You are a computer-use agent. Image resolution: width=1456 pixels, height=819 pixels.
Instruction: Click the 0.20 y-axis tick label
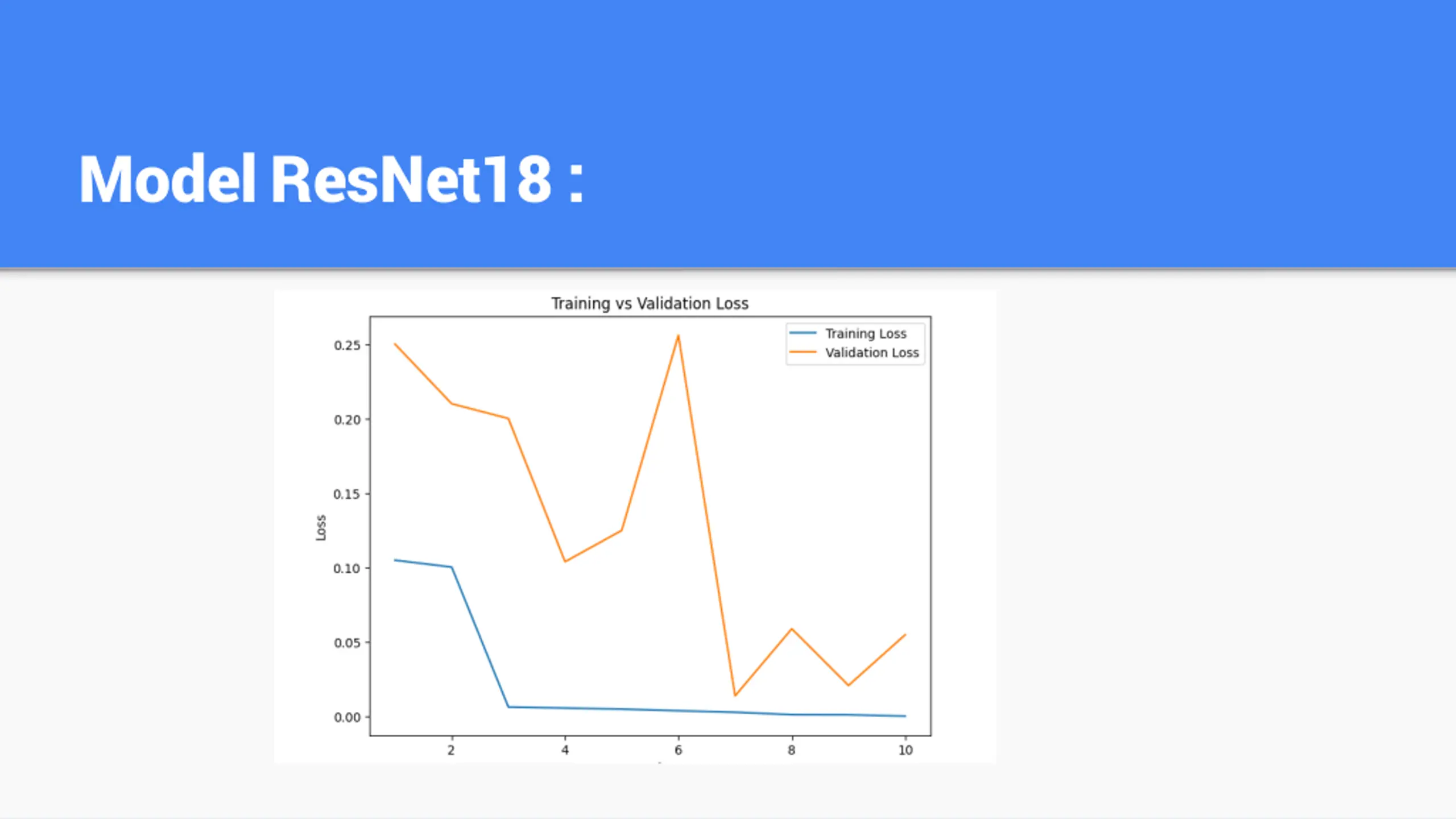[347, 420]
